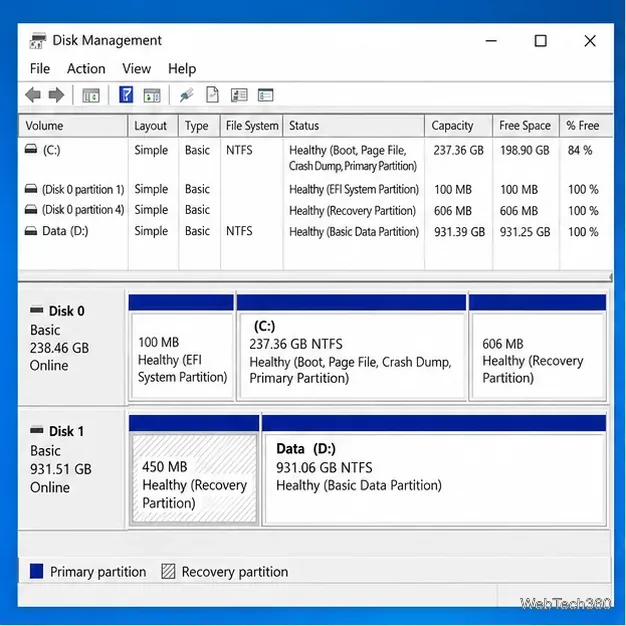Click the Primary partition blue legend swatch

click(36, 571)
